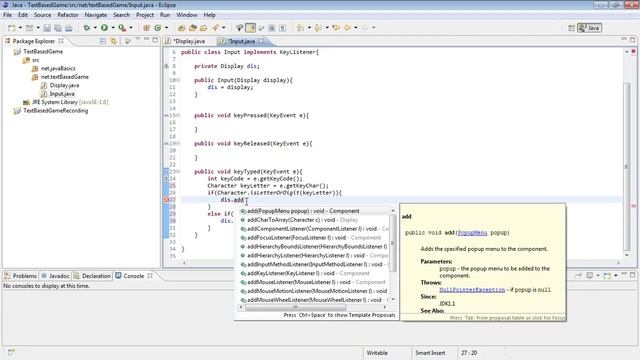
Task: Select TextBasedGame project in Package Explorer
Action: (x=43, y=51)
